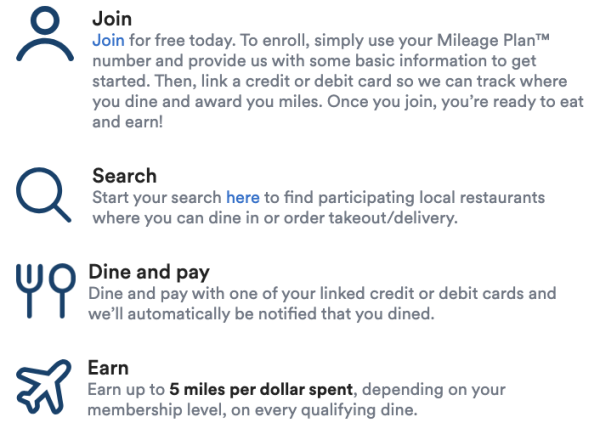Follow the blue "here" search link
600x434 pixels.
click(242, 197)
